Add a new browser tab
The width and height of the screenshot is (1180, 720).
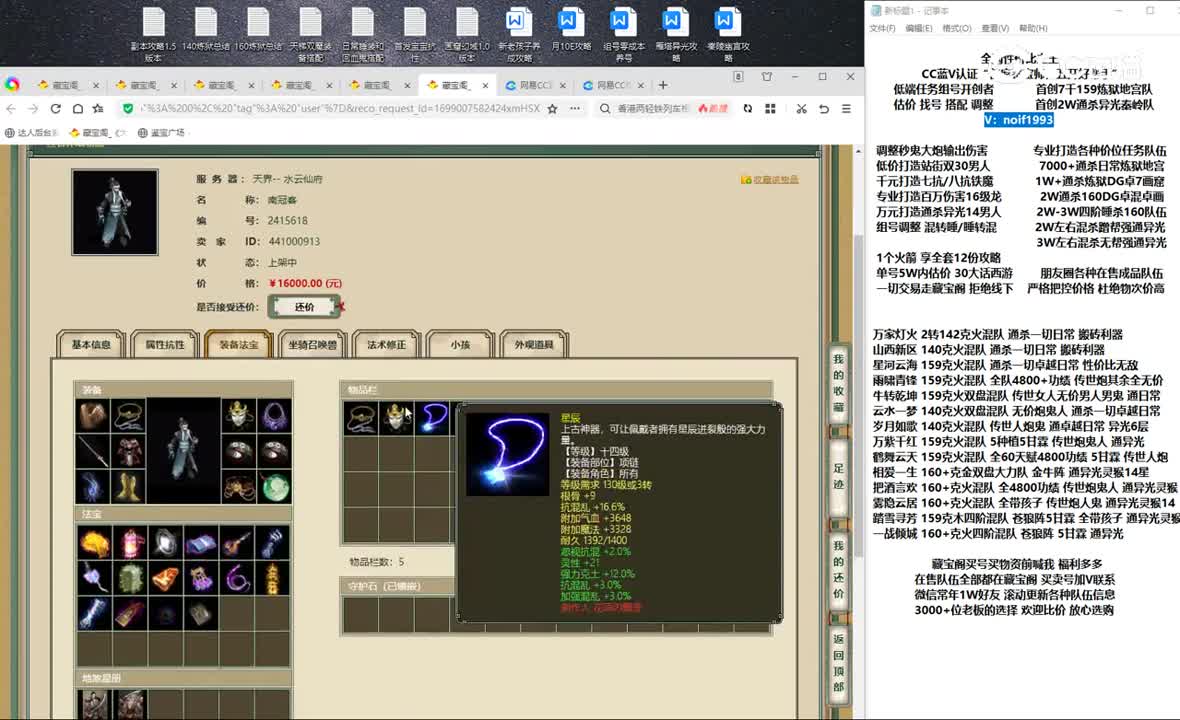[x=662, y=85]
